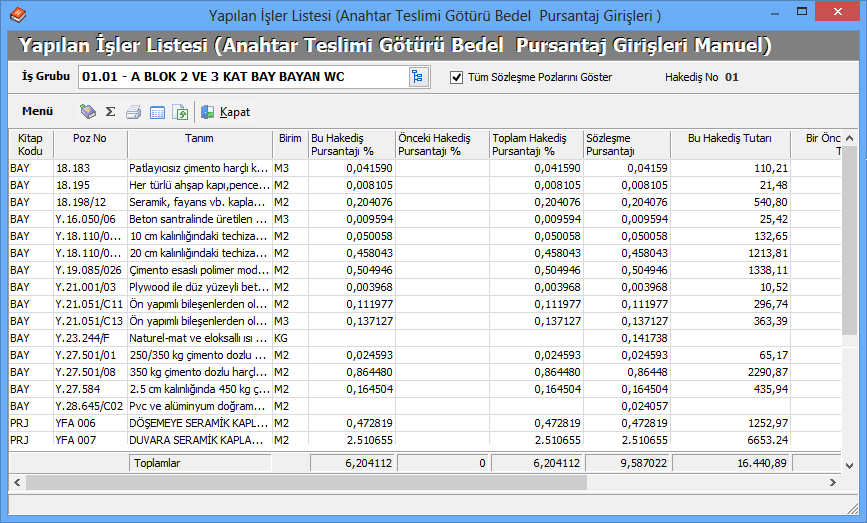Viewport: 867px width, 523px height.
Task: Click the printer icon
Action: [x=133, y=112]
